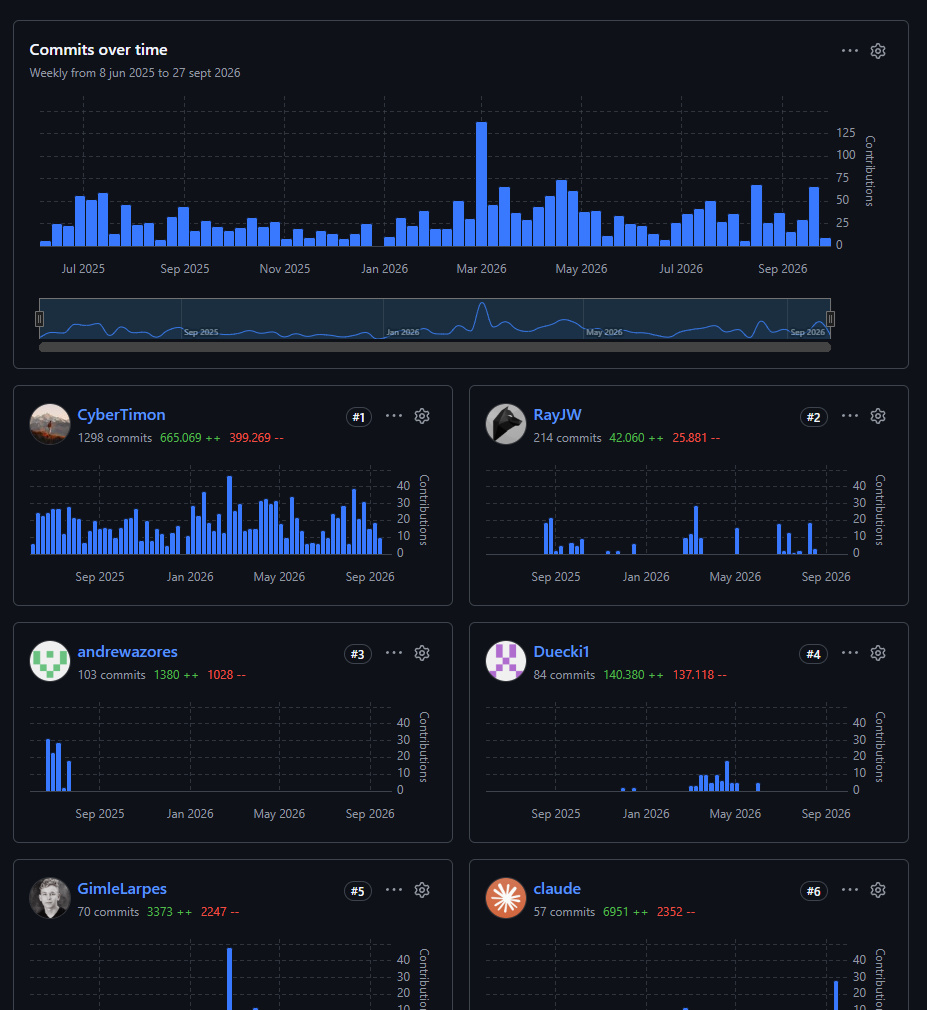Click the "Commits over time" heading
This screenshot has width=927, height=1010.
click(x=99, y=50)
